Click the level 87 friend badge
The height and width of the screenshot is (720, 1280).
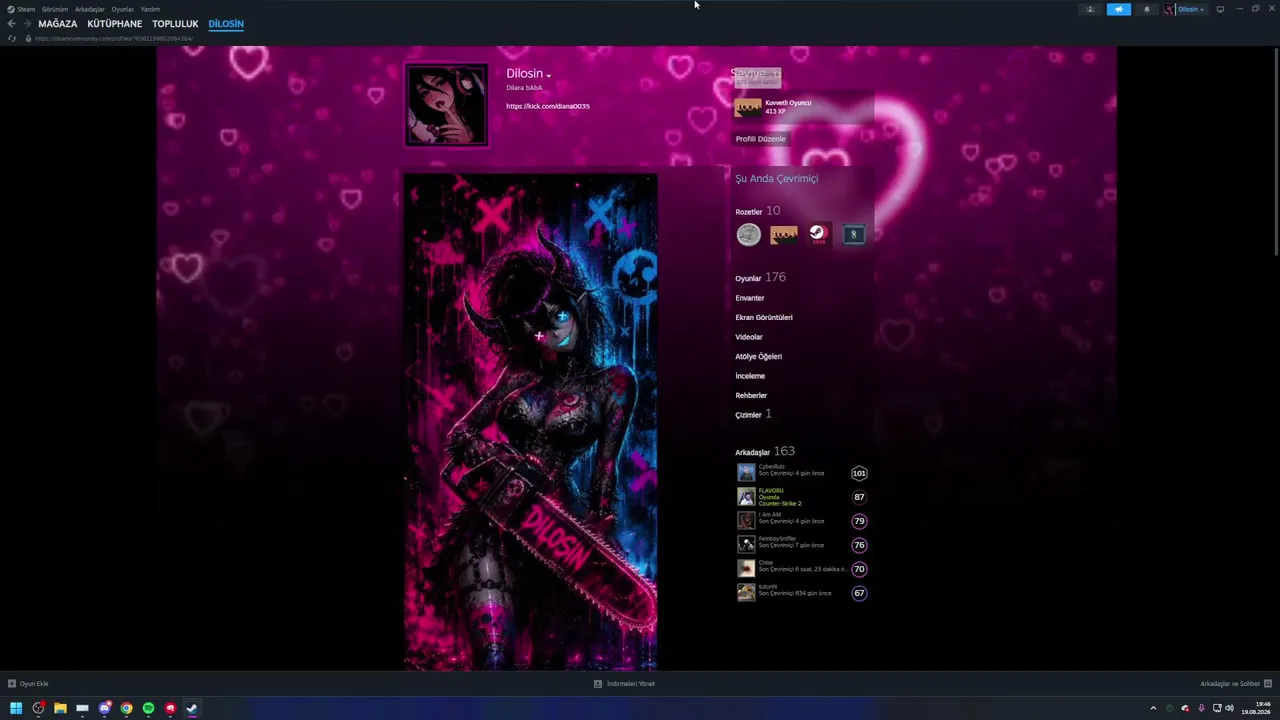click(x=859, y=497)
